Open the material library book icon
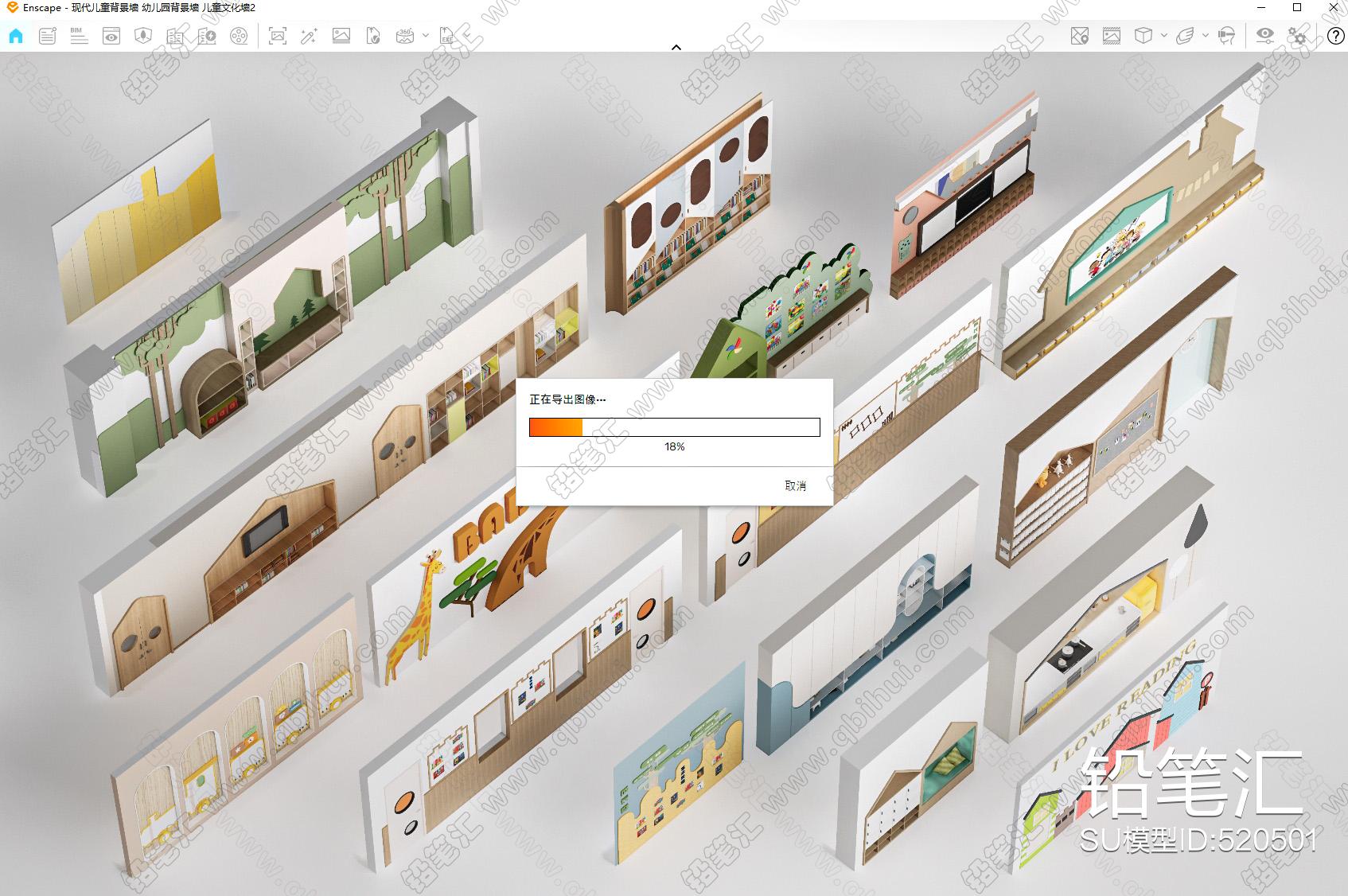The width and height of the screenshot is (1348, 896). click(x=175, y=36)
